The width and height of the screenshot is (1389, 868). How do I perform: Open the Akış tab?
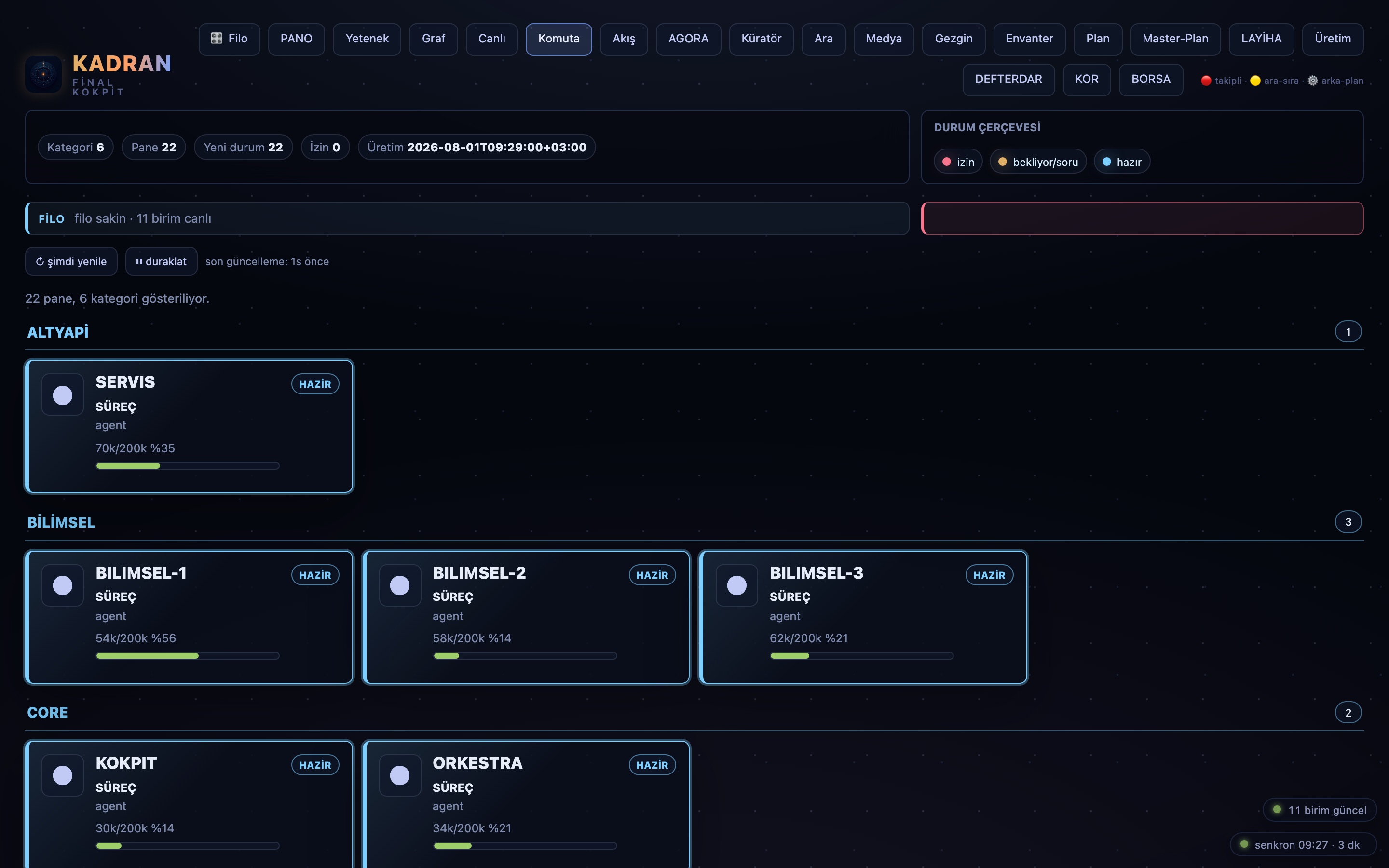[624, 39]
